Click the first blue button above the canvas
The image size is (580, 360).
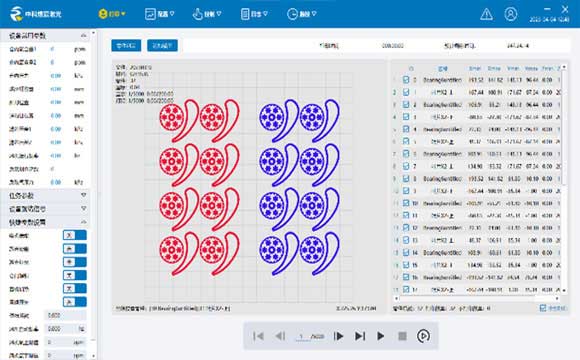tap(126, 46)
